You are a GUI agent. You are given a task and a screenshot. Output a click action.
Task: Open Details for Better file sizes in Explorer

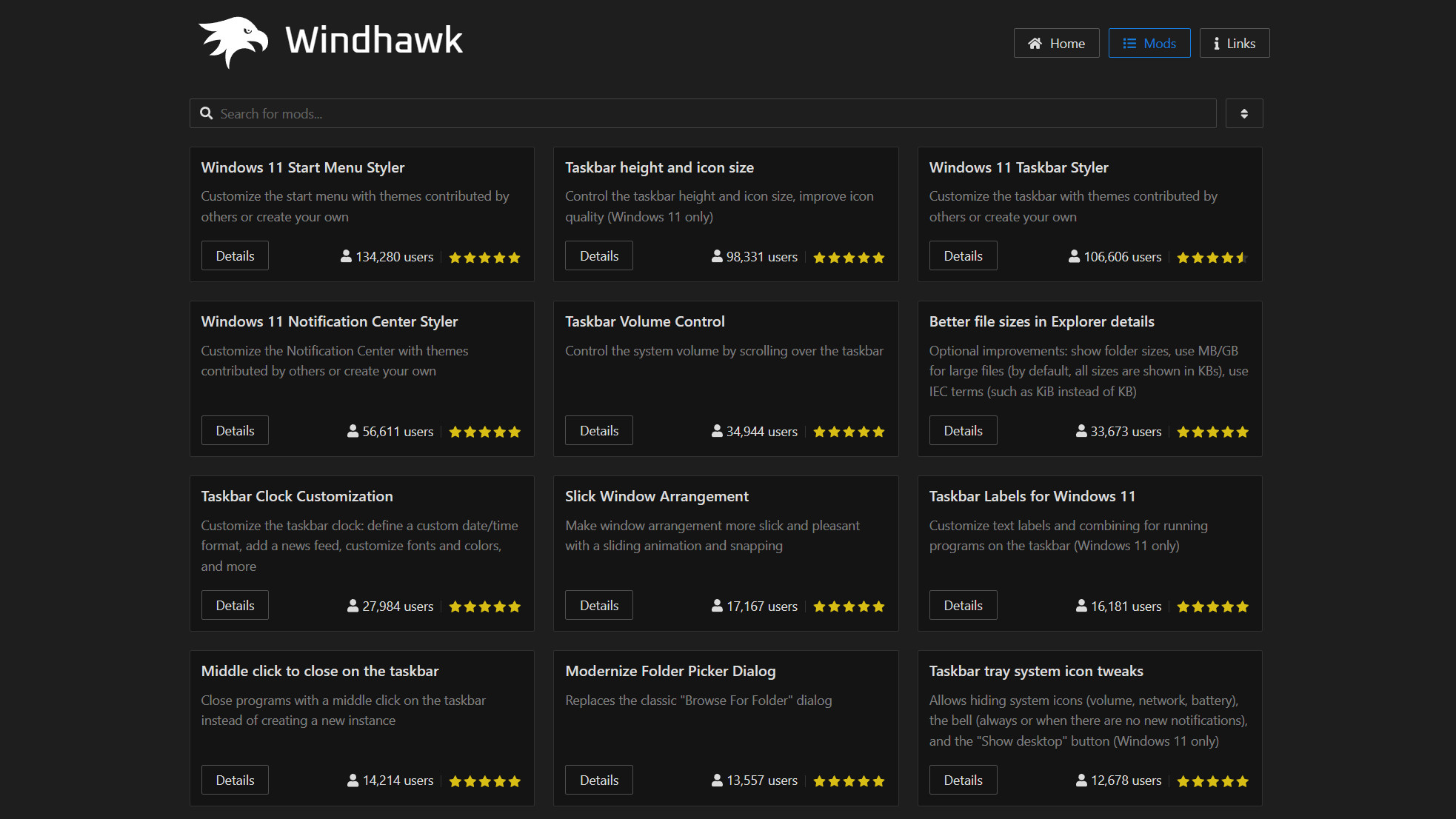click(x=963, y=430)
